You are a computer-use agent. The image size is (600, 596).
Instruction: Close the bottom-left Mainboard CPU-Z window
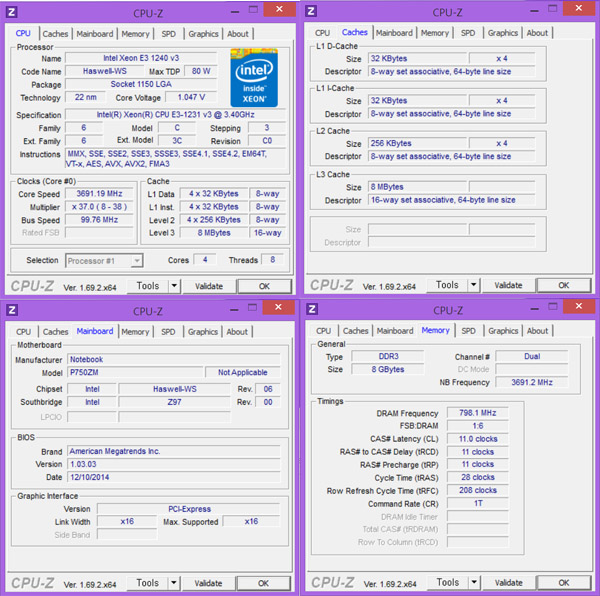(x=278, y=307)
